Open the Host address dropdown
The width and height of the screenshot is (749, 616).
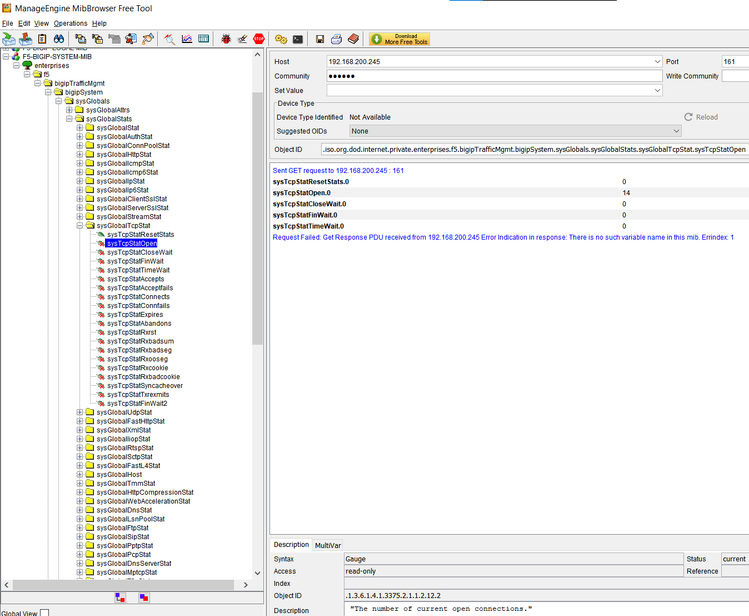pyautogui.click(x=657, y=62)
